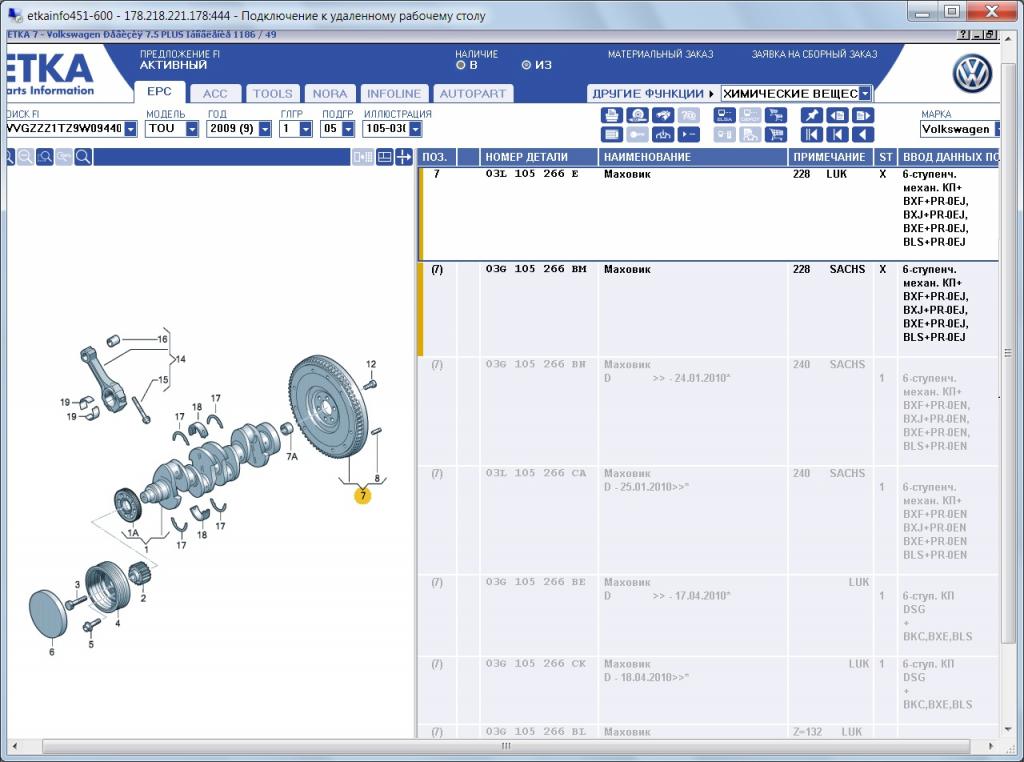Click the parts list scroll down arrow

click(x=1008, y=729)
